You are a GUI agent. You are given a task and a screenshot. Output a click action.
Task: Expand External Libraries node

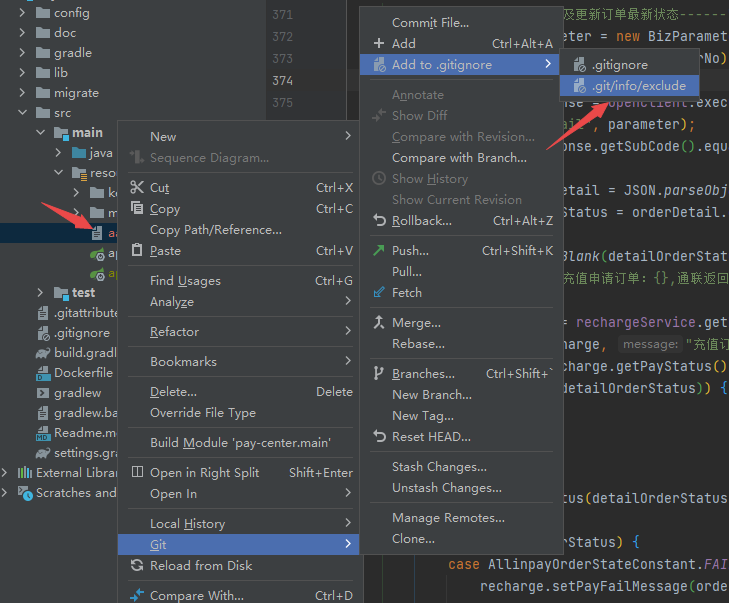point(4,473)
